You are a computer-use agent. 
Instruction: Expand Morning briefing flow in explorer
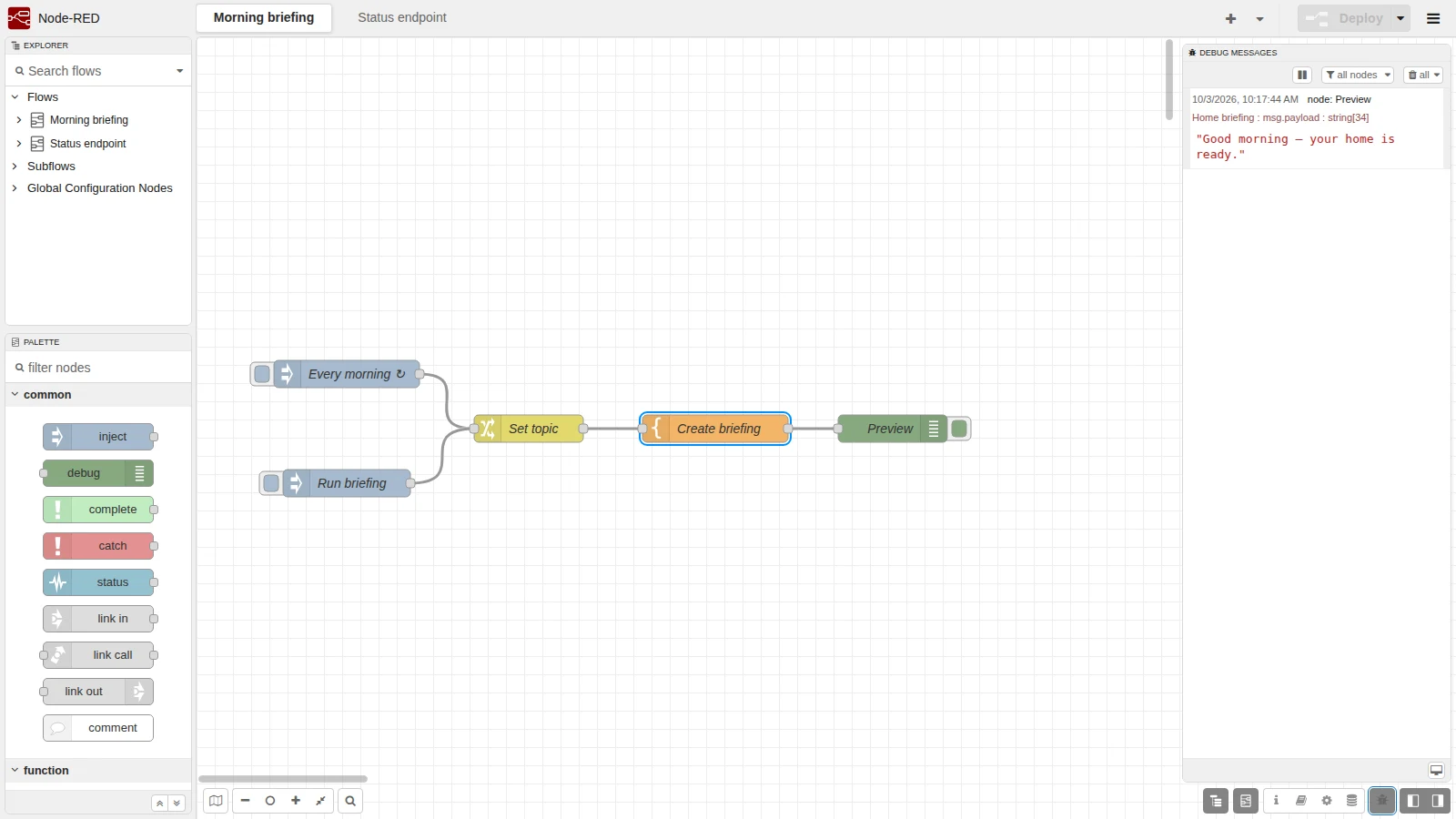(18, 120)
